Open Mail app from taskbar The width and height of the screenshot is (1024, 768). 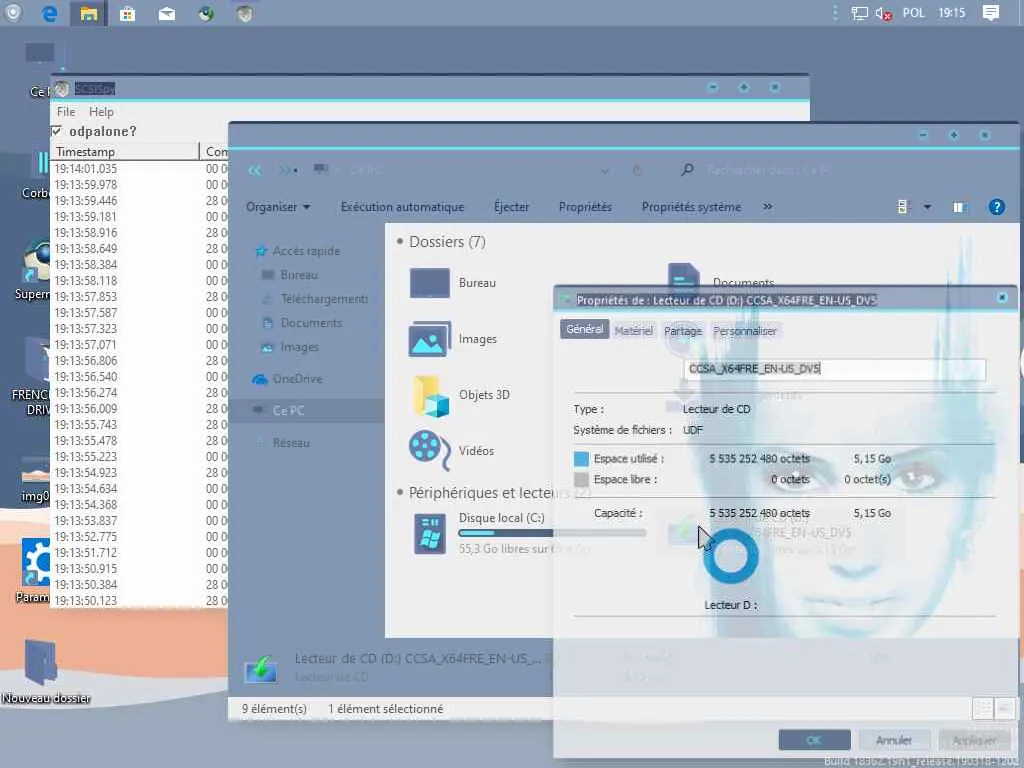point(167,14)
